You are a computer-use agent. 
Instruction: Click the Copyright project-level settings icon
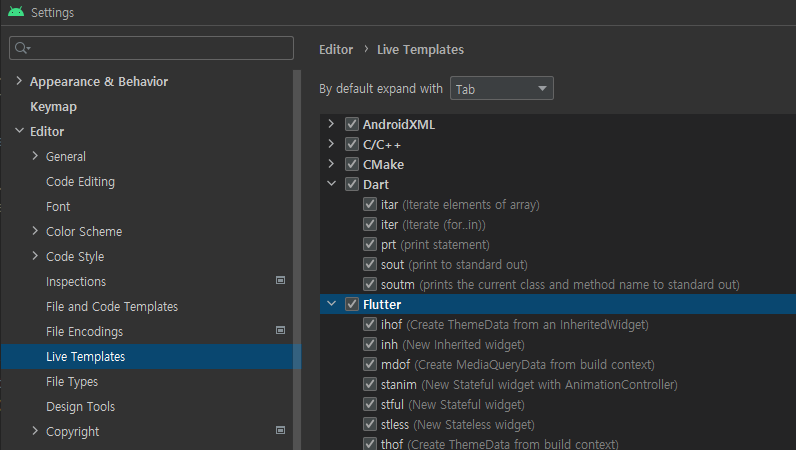tap(280, 430)
